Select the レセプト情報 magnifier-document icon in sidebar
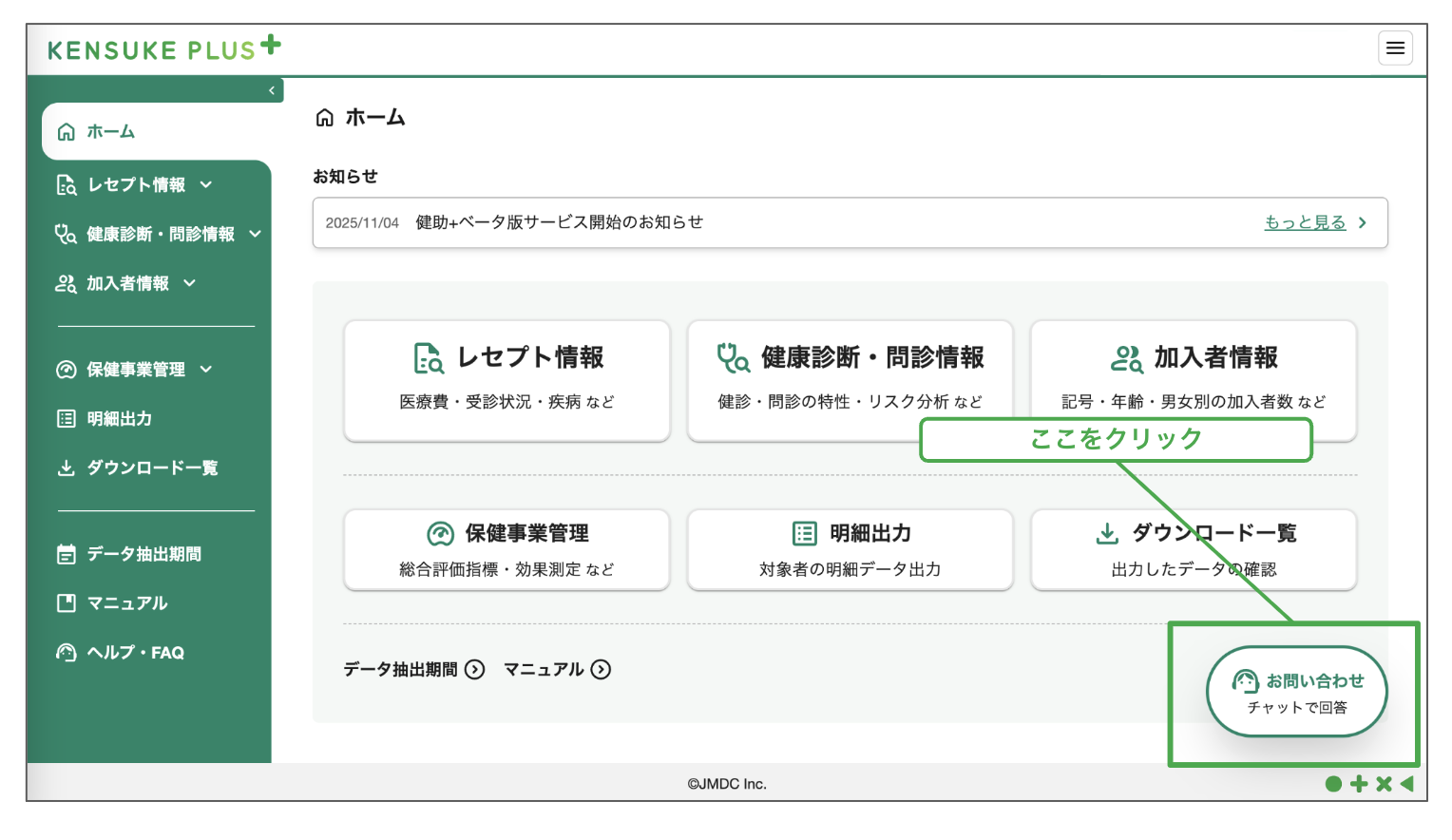This screenshot has width=1452, height=840. 67,184
